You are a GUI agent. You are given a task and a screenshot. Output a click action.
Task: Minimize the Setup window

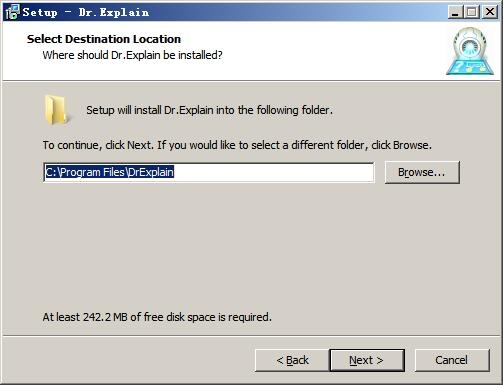(x=455, y=12)
